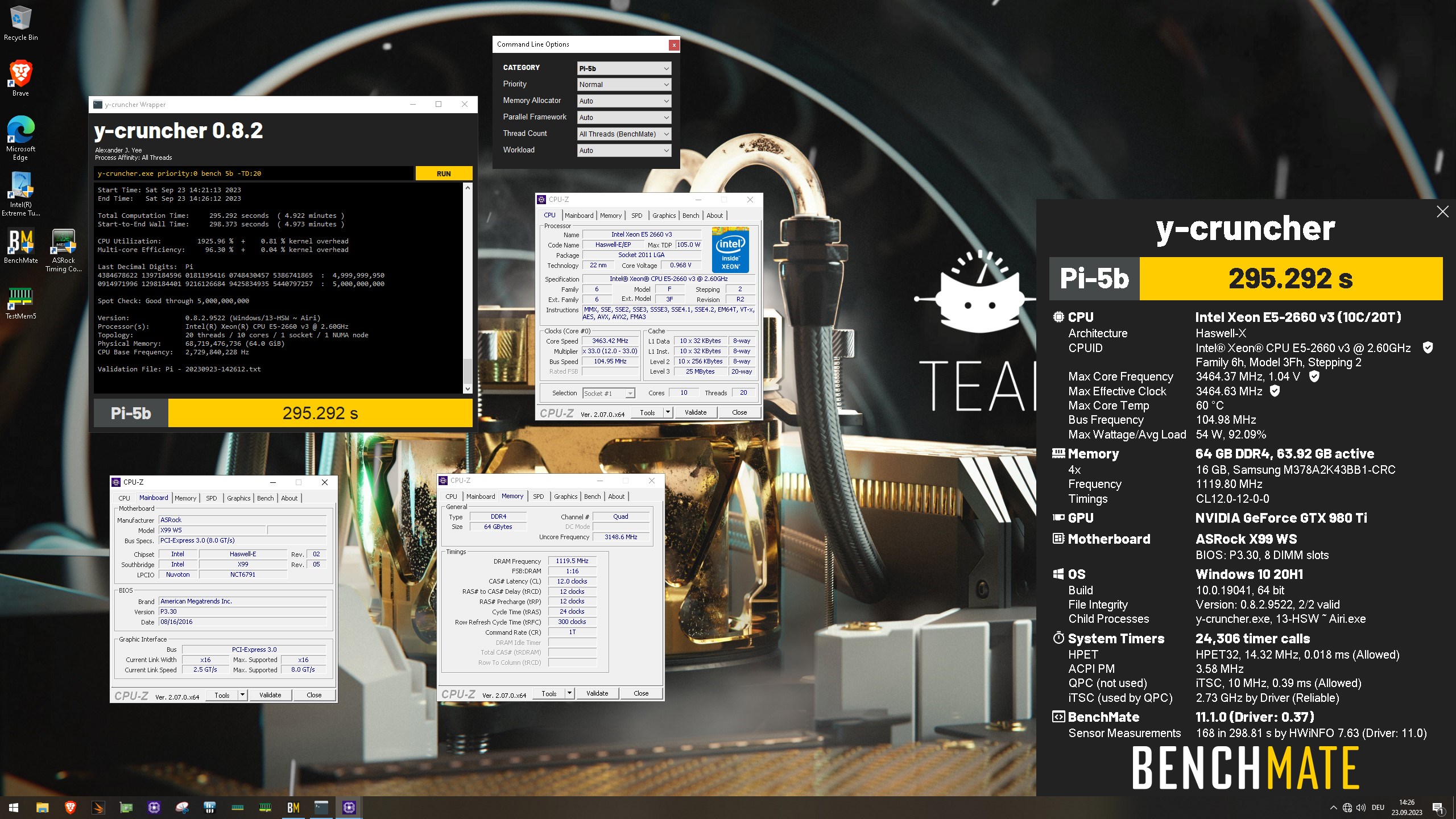The width and height of the screenshot is (1456, 819).
Task: Launch Brave from the desktop shortcut
Action: [20, 78]
